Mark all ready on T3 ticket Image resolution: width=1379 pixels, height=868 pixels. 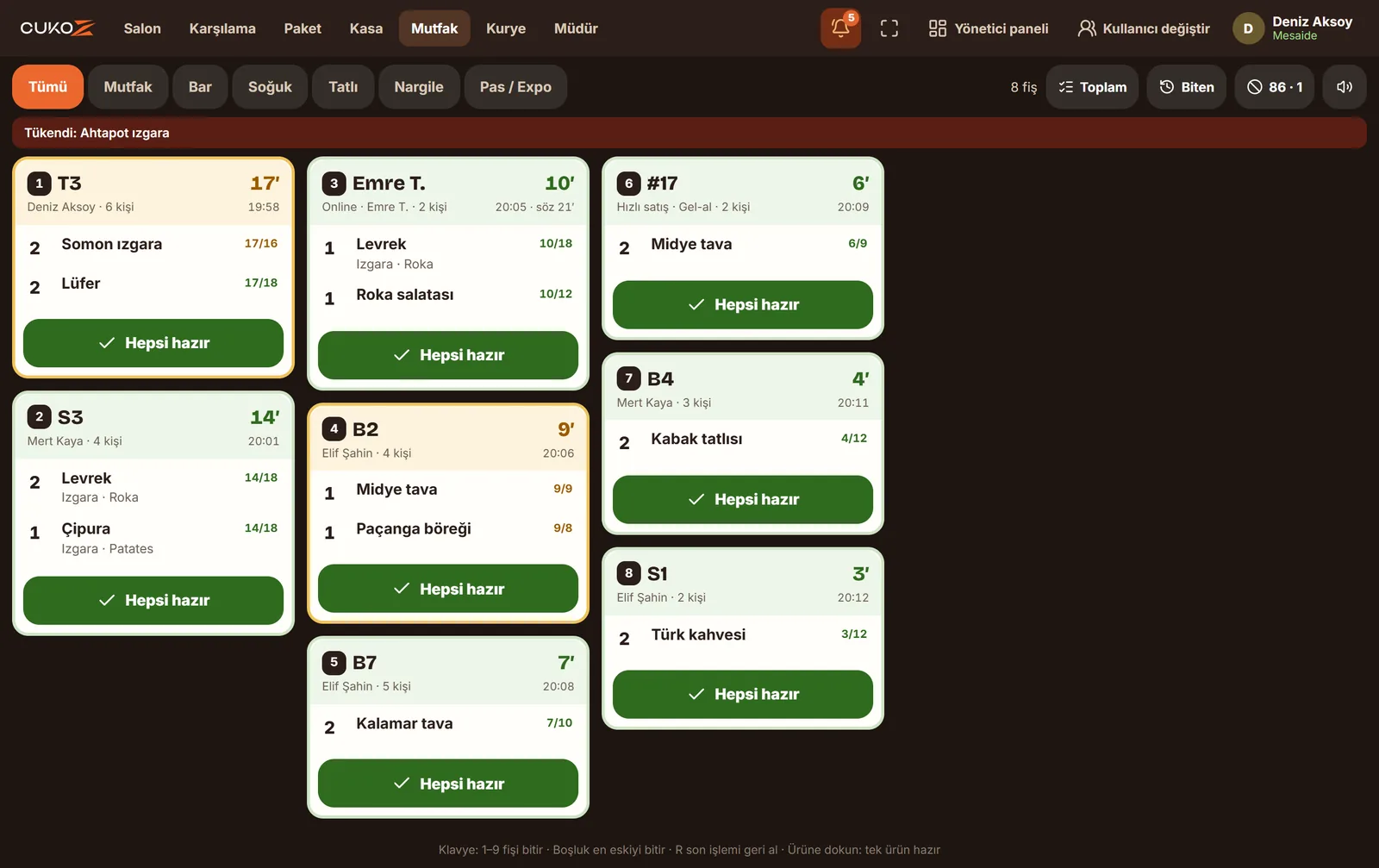pos(153,343)
